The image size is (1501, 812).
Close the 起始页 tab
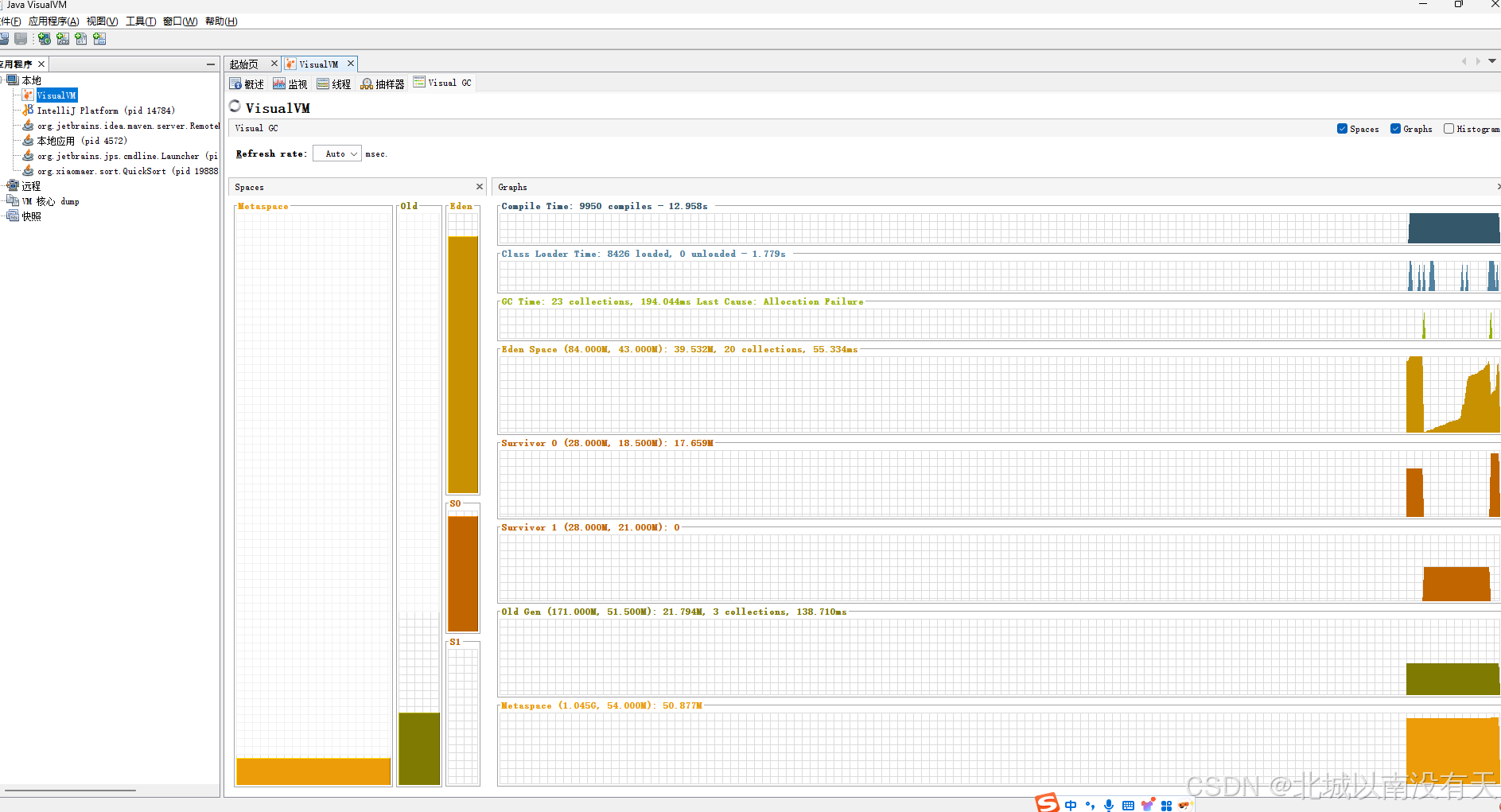coord(274,64)
